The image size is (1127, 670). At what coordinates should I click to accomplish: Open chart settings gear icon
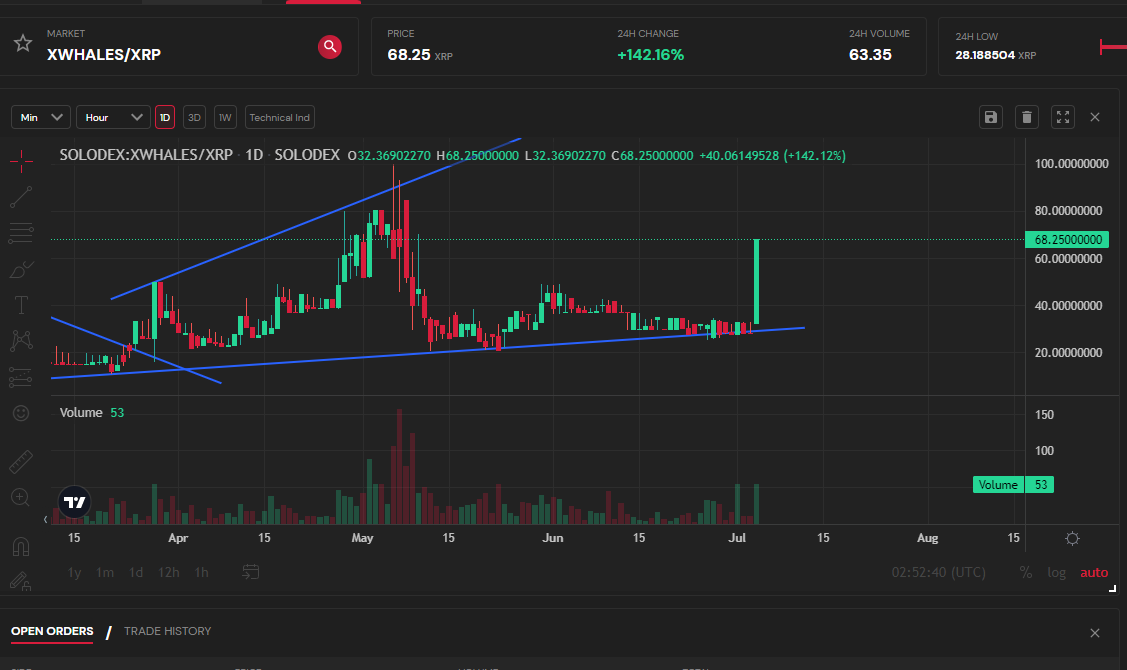point(1072,538)
